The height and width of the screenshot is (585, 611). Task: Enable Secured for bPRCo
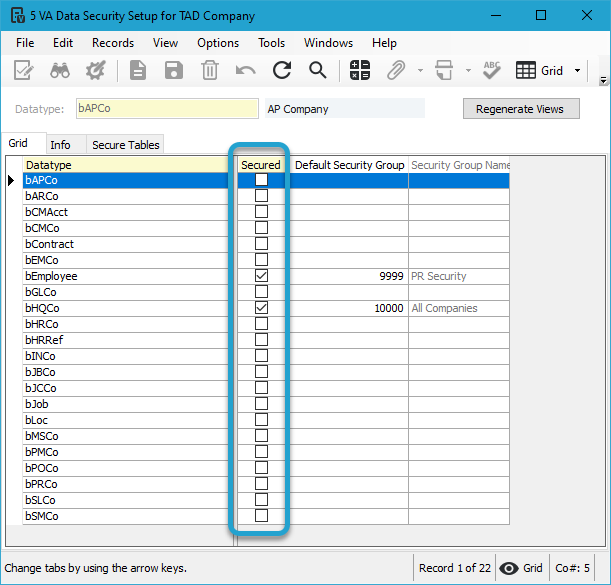tap(261, 484)
